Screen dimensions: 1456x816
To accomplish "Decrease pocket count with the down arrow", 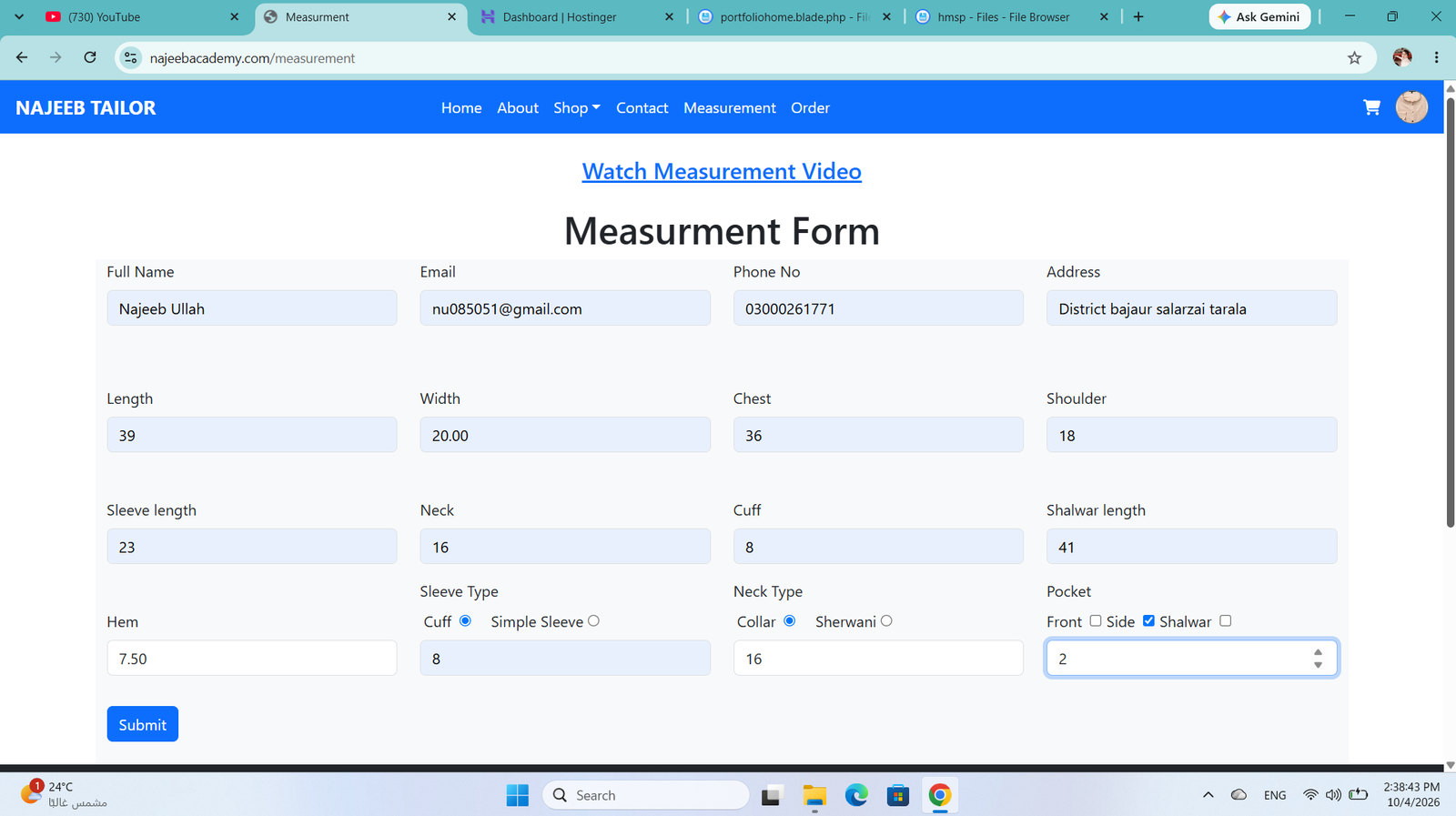I will coord(1318,665).
